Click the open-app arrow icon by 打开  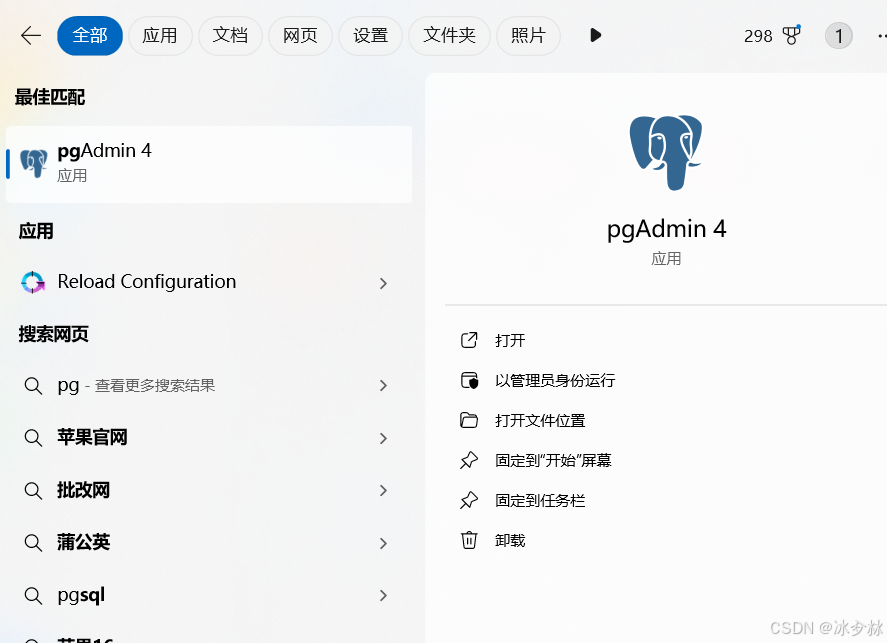[x=469, y=340]
